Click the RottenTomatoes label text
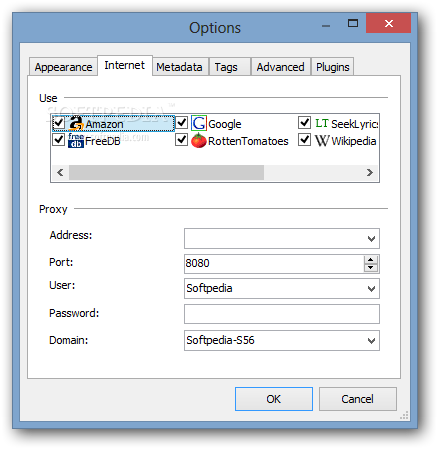Screen dimensions: 438x449 (248, 141)
